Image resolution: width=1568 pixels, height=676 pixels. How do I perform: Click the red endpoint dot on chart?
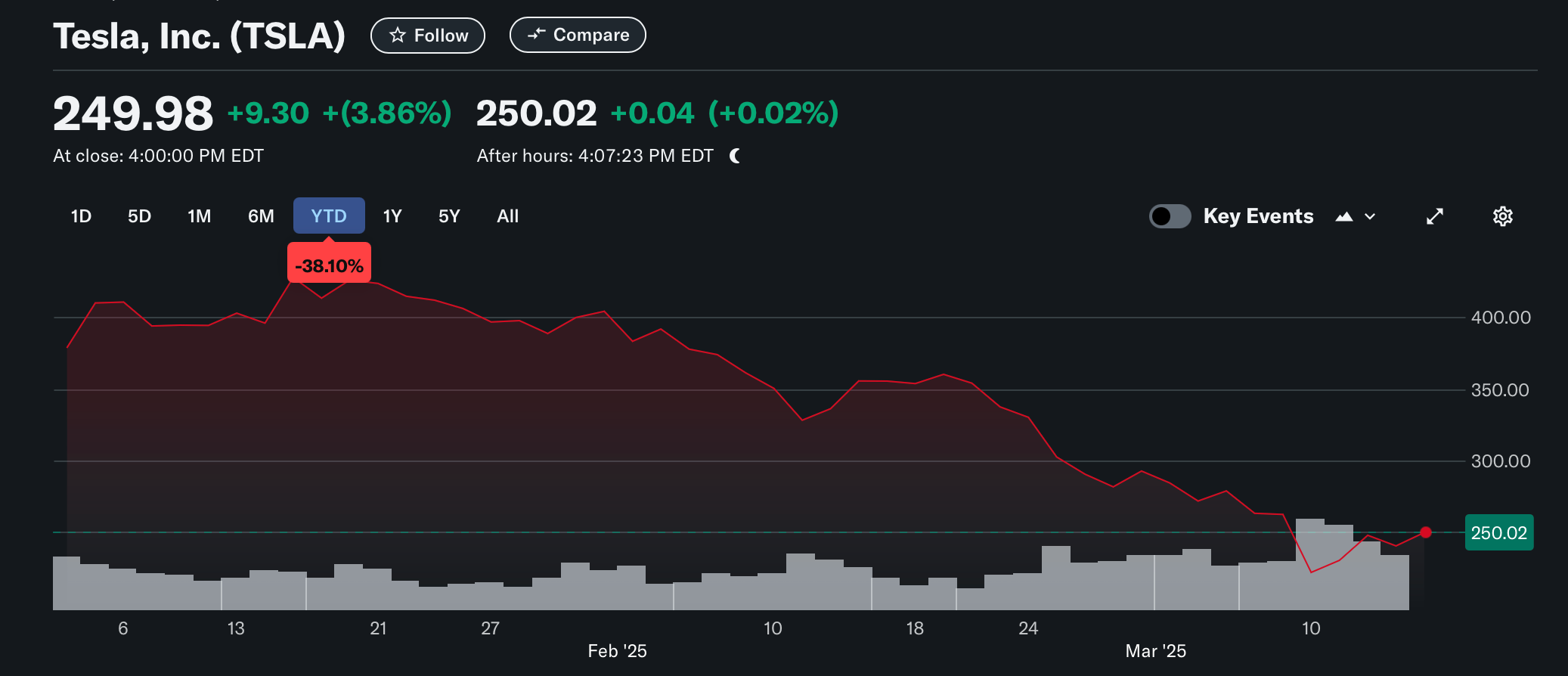[1426, 532]
